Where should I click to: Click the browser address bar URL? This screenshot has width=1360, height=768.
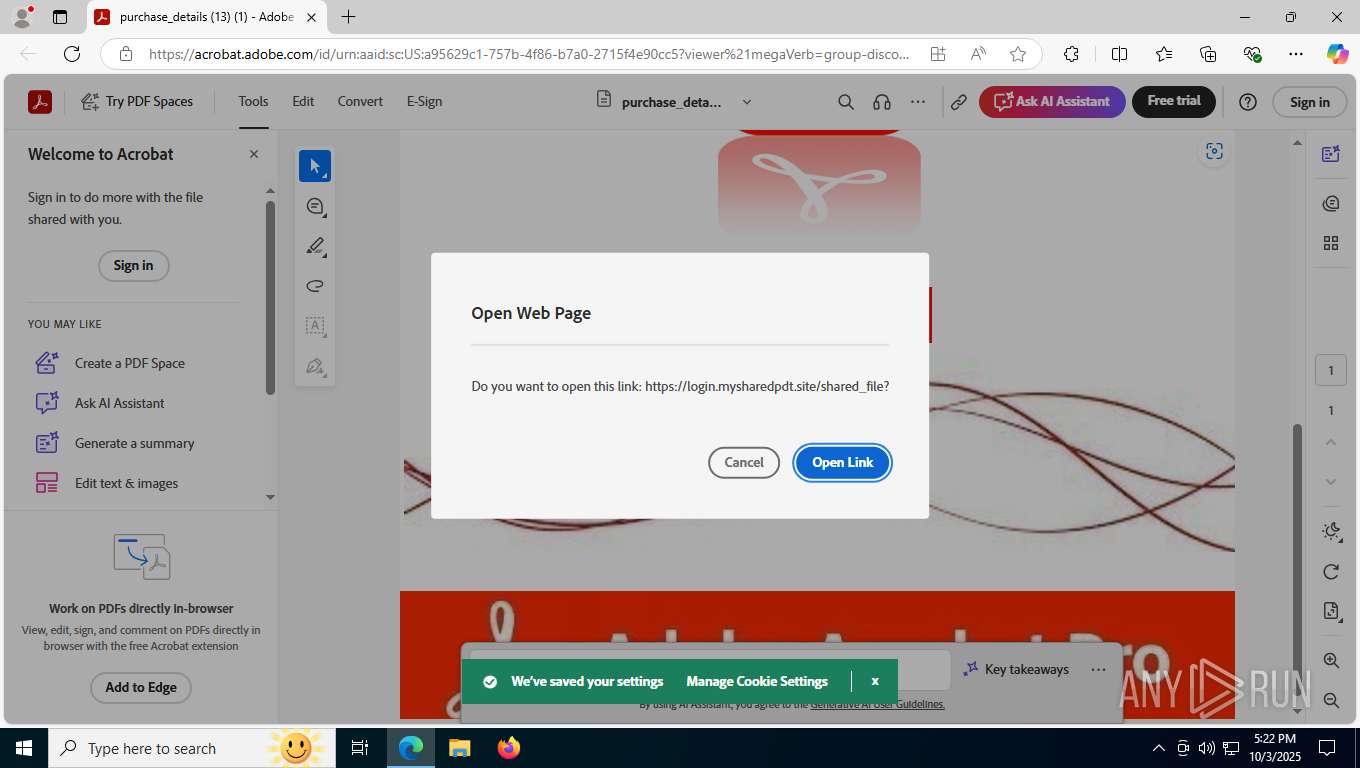pos(530,54)
